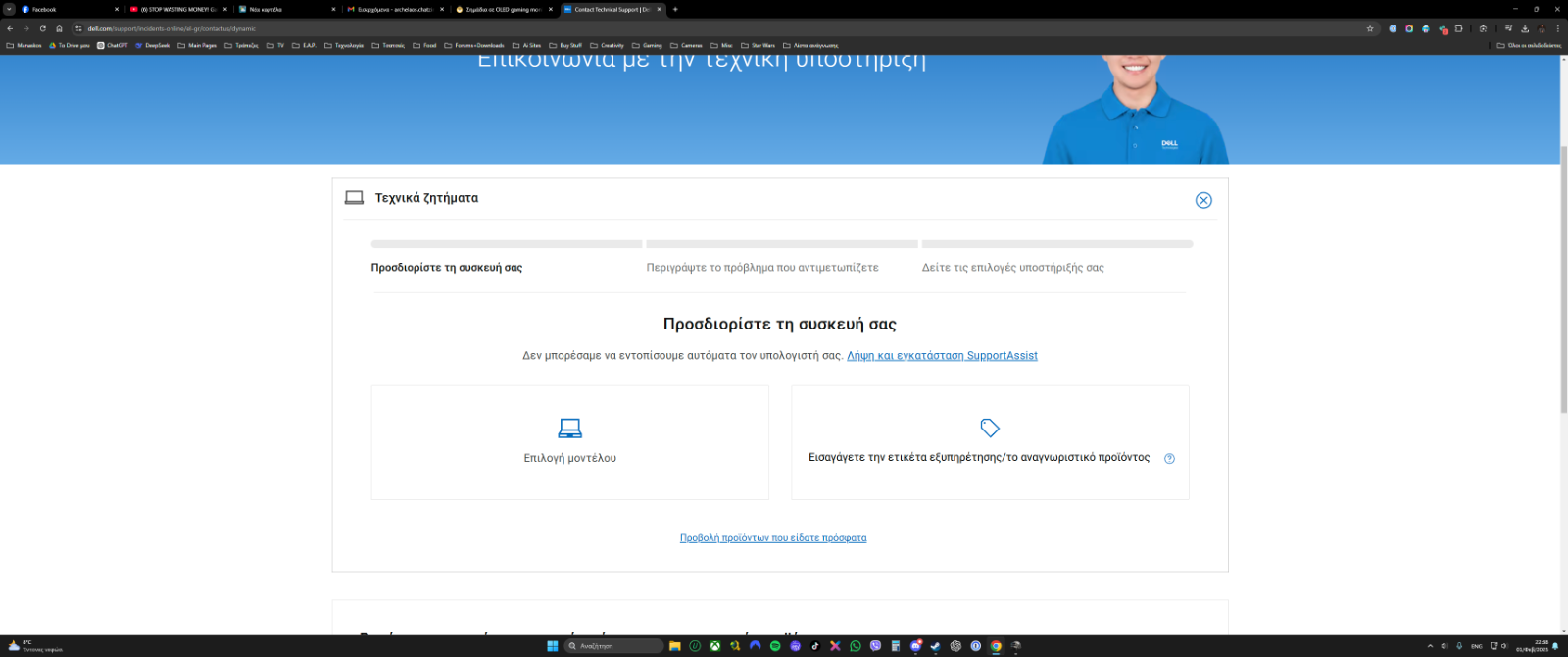Open the all bookmarks folder at right
Image resolution: width=1568 pixels, height=657 pixels.
click(1529, 45)
